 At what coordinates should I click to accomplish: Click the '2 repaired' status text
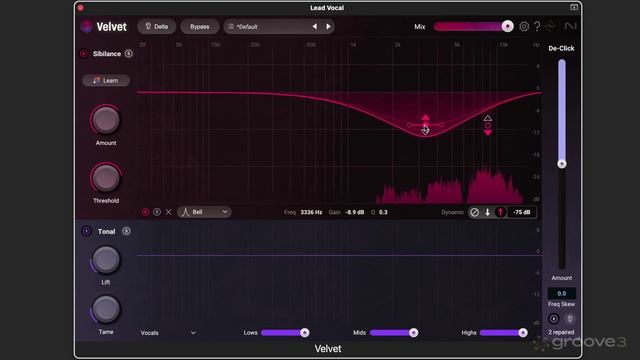tap(561, 332)
